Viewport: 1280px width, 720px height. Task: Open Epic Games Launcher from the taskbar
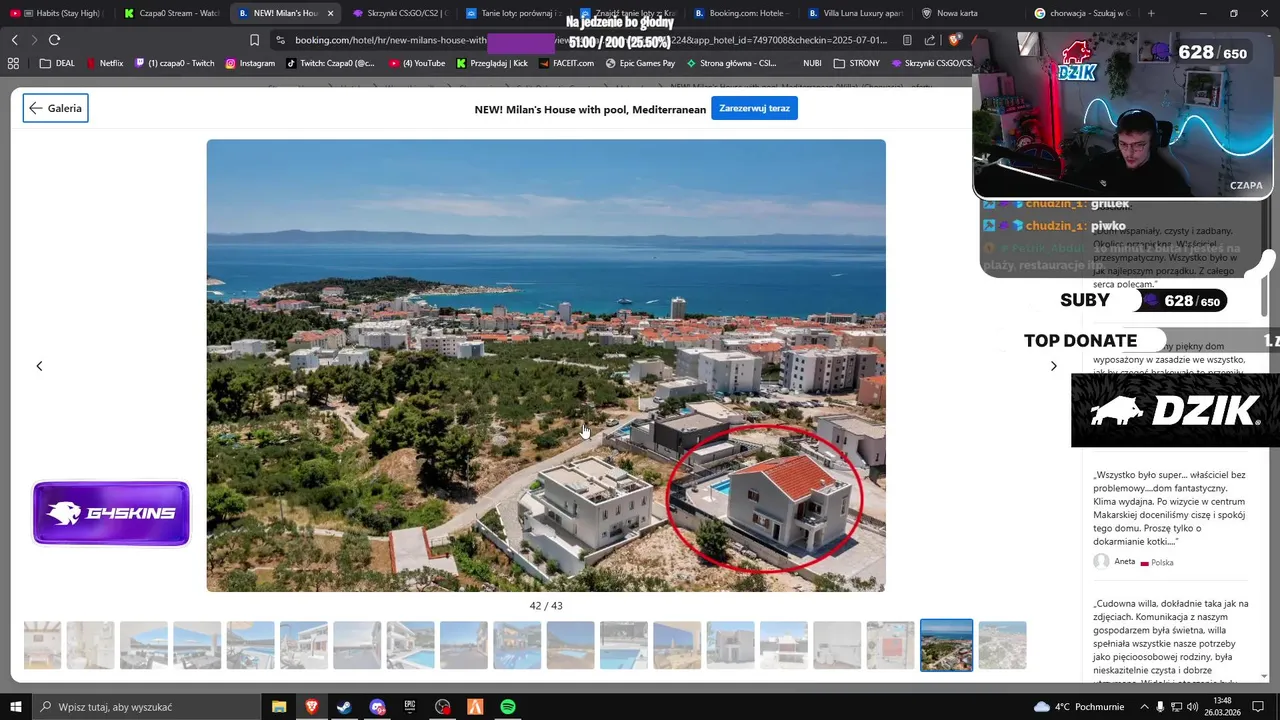point(410,707)
